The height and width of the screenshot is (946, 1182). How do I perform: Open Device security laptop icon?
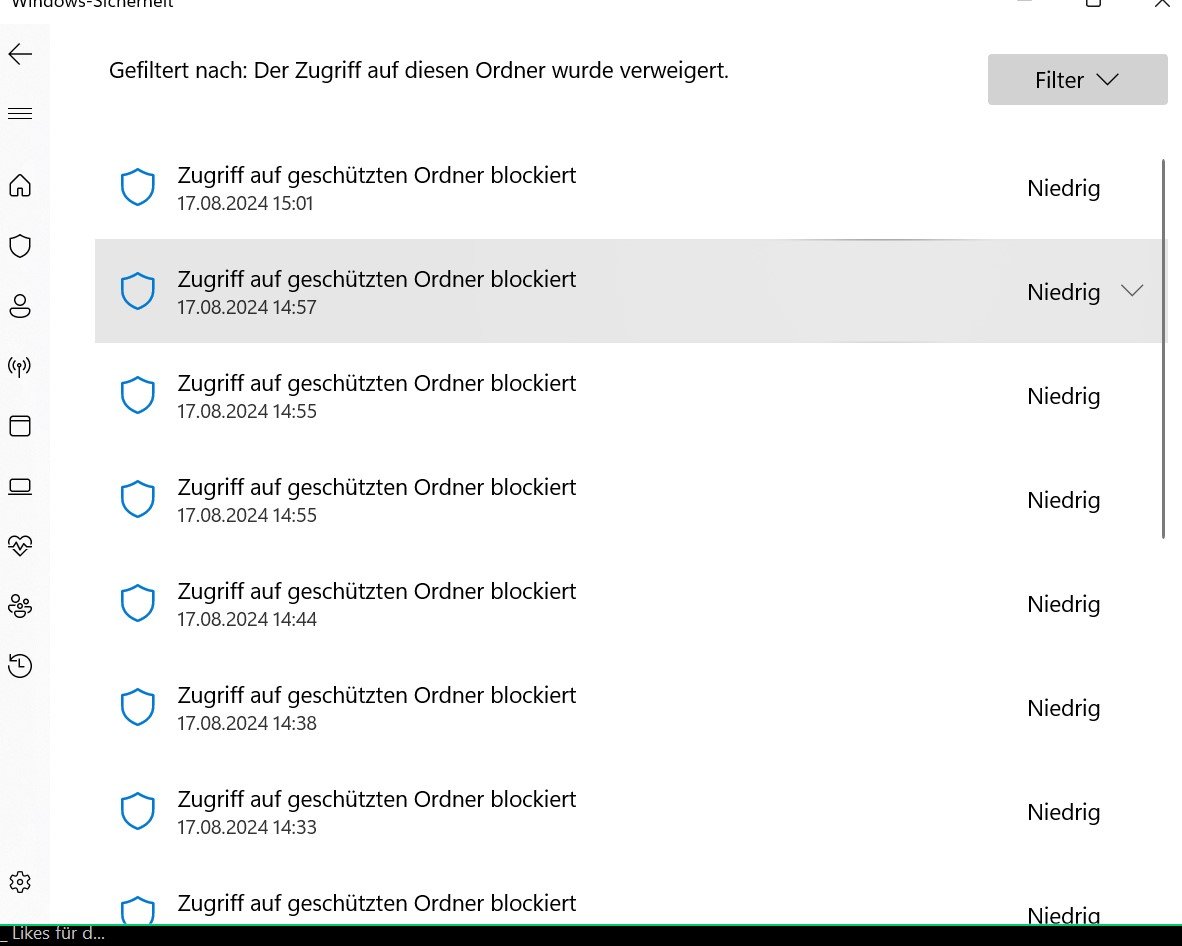point(20,486)
